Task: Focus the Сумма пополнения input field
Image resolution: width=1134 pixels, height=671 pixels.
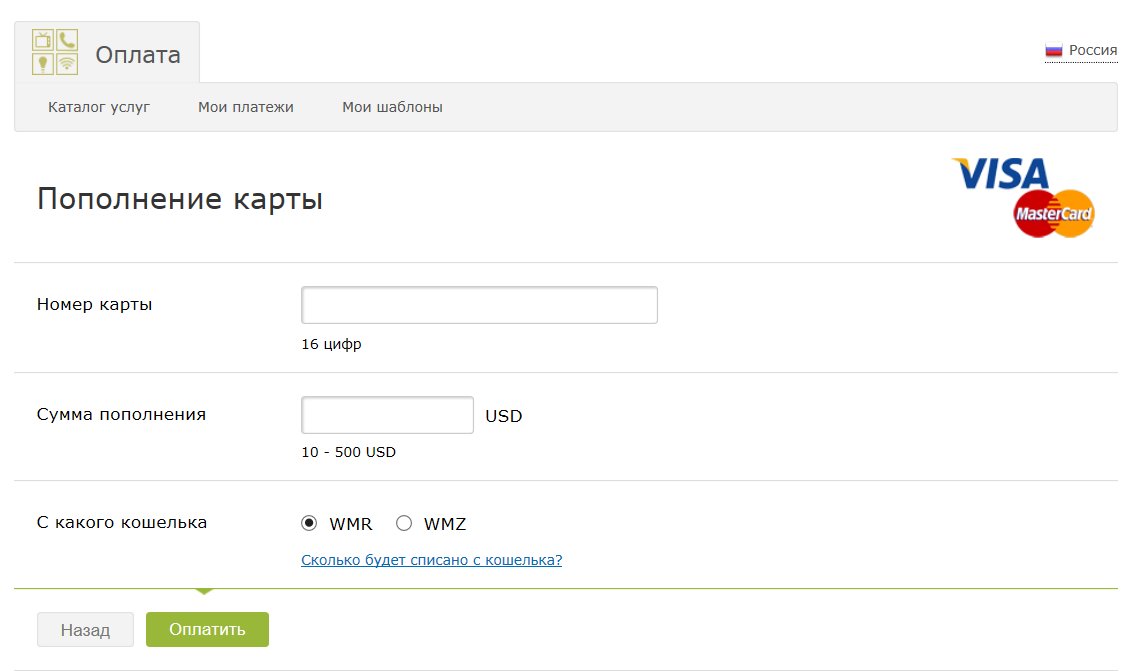Action: (388, 415)
